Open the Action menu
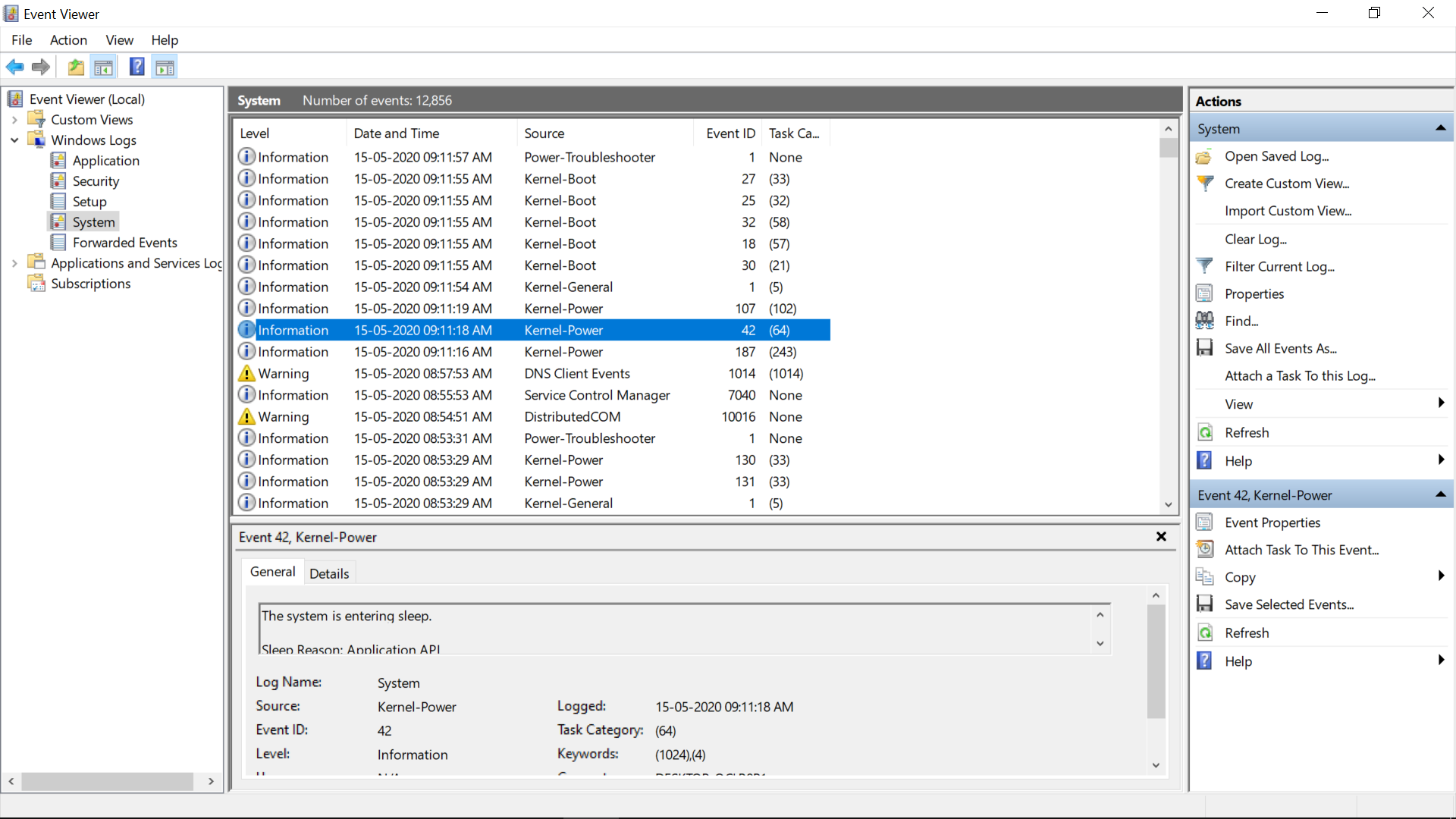This screenshot has height=819, width=1456. pos(68,40)
